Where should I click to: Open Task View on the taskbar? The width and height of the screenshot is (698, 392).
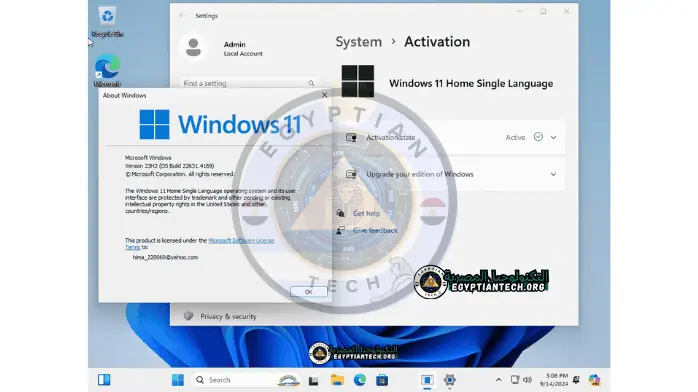[313, 380]
